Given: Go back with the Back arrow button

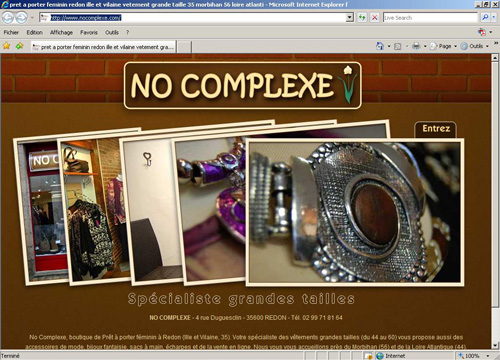Looking at the screenshot, I should pyautogui.click(x=8, y=18).
